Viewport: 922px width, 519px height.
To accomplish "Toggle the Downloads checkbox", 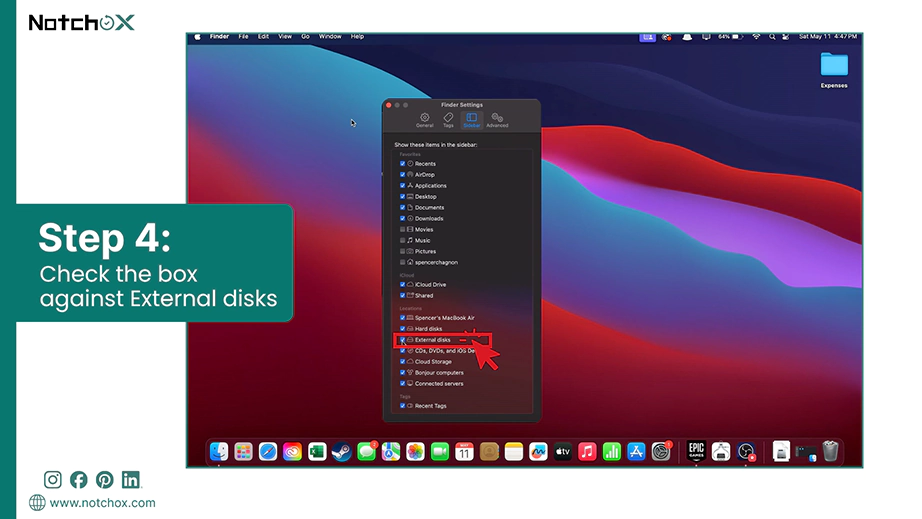I will pyautogui.click(x=403, y=219).
